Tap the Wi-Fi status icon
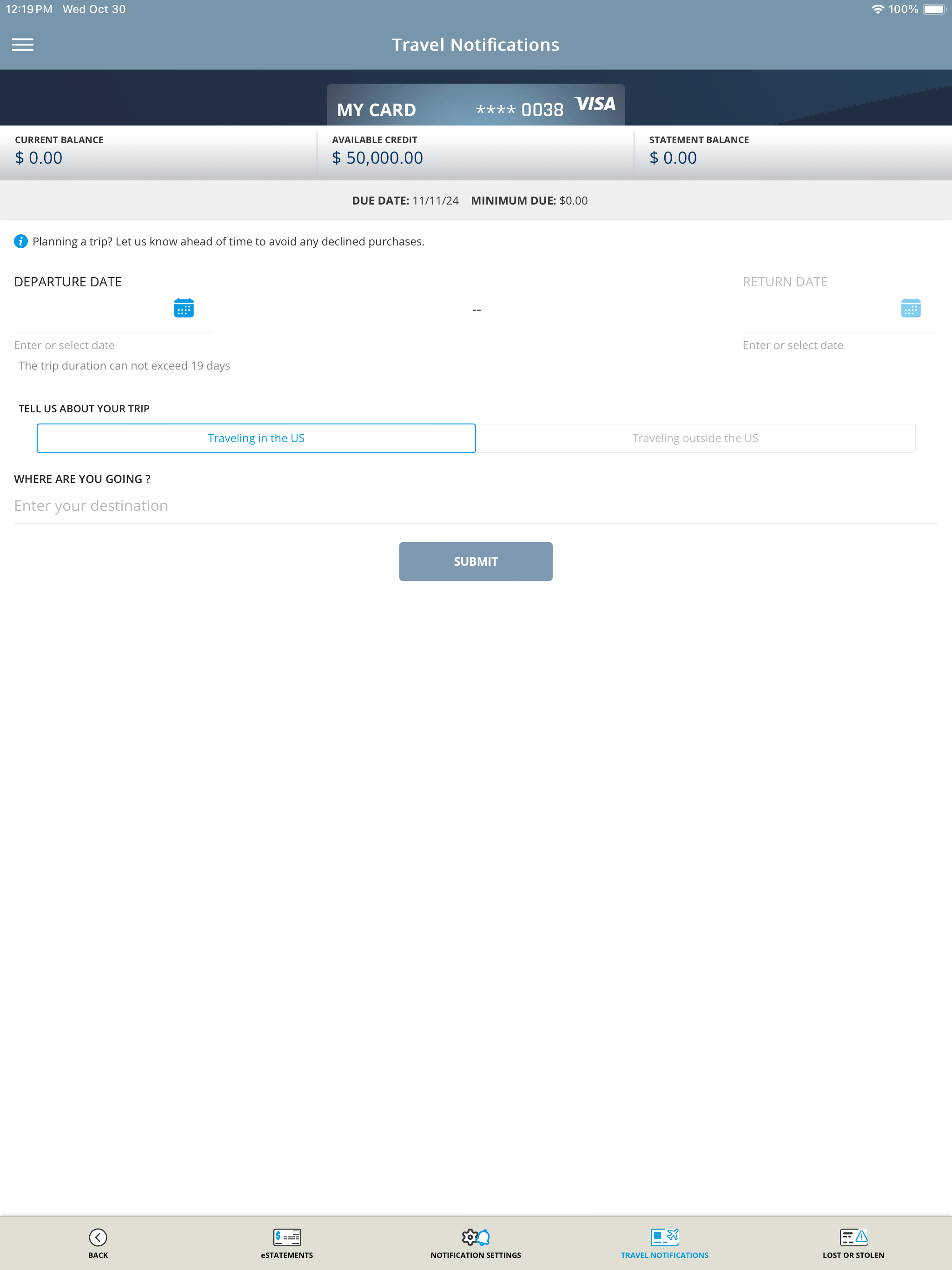The image size is (952, 1270). point(877,9)
